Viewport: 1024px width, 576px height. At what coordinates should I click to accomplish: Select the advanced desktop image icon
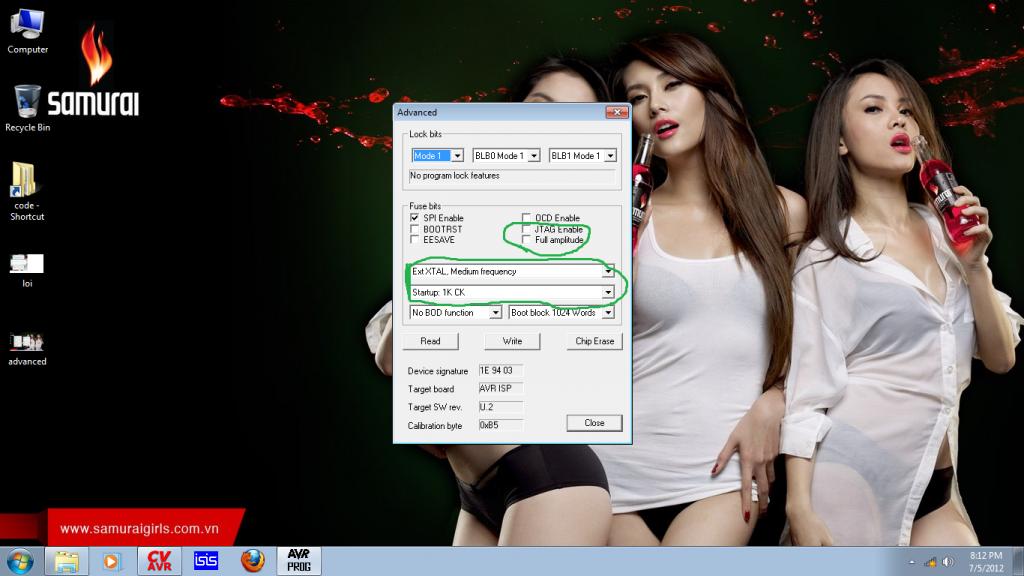pyautogui.click(x=27, y=349)
